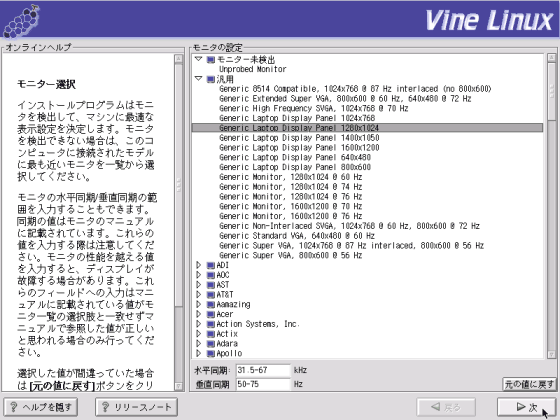
Task: Expand the Adara vendor group
Action: pyautogui.click(x=199, y=344)
